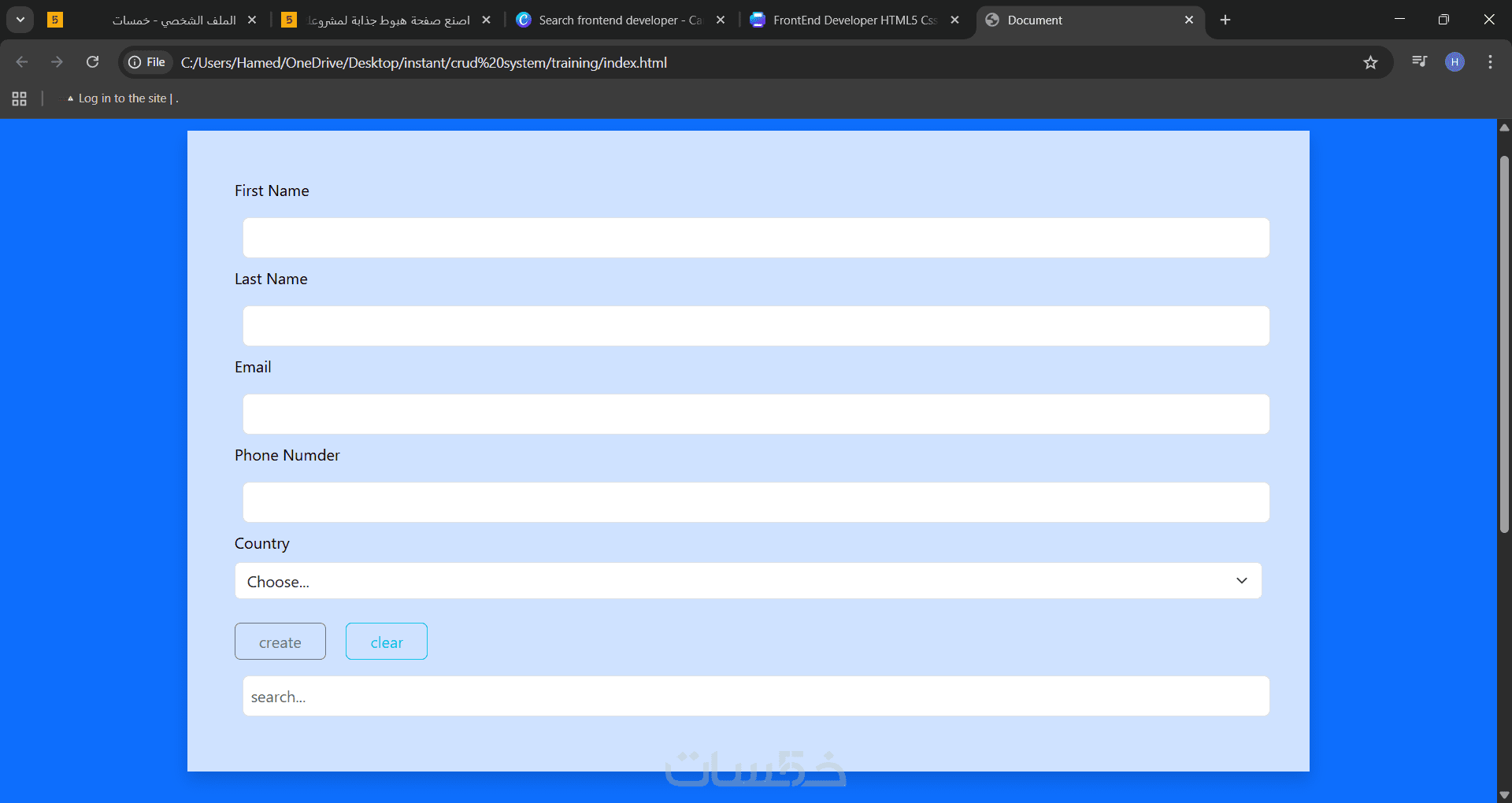Click the clear button
The image size is (1512, 803).
(387, 642)
